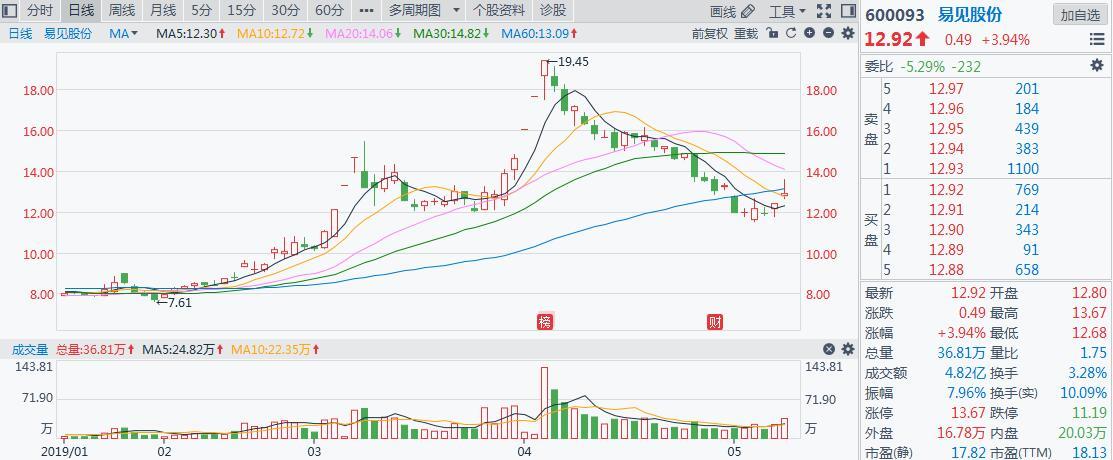Click the 财 marker on the timeline
The image size is (1113, 460).
(x=714, y=321)
